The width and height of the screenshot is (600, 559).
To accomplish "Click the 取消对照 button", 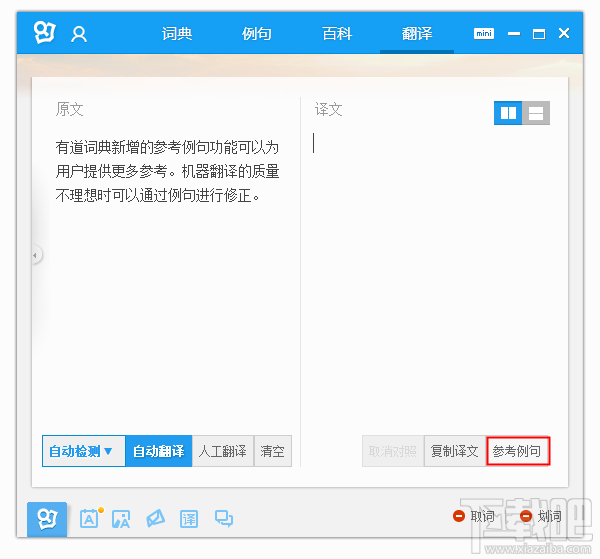I will (x=393, y=451).
